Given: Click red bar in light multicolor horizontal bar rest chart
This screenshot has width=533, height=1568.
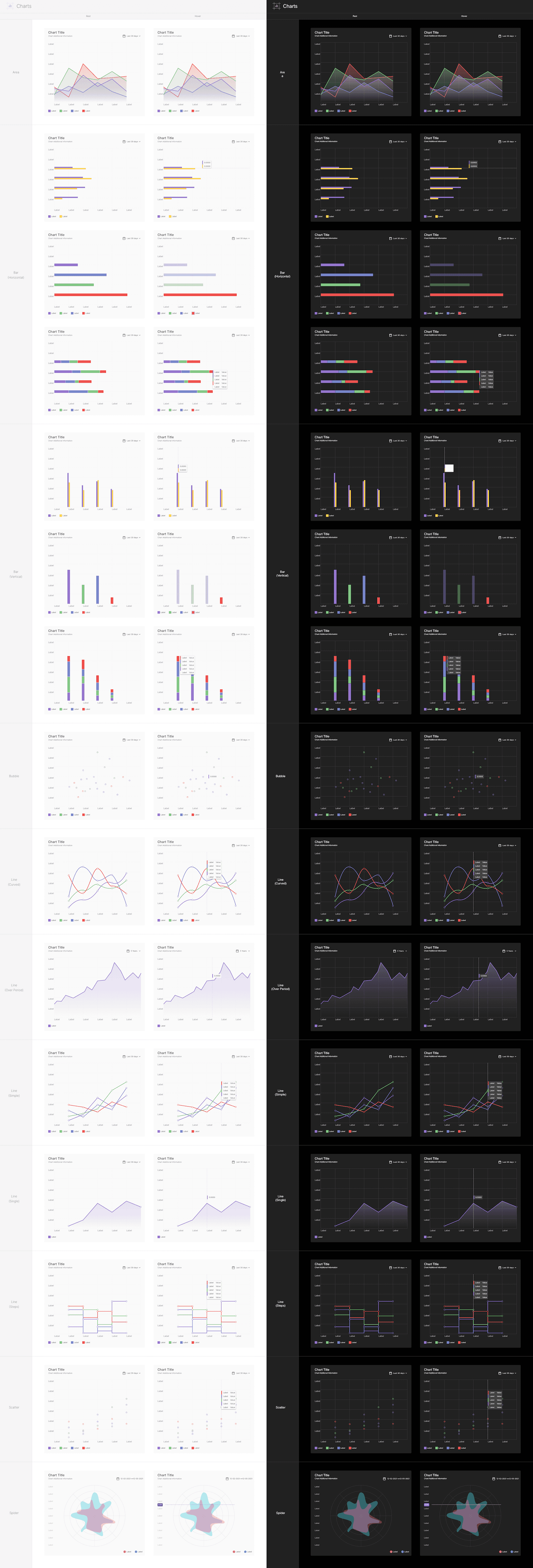Looking at the screenshot, I should pos(91,295).
